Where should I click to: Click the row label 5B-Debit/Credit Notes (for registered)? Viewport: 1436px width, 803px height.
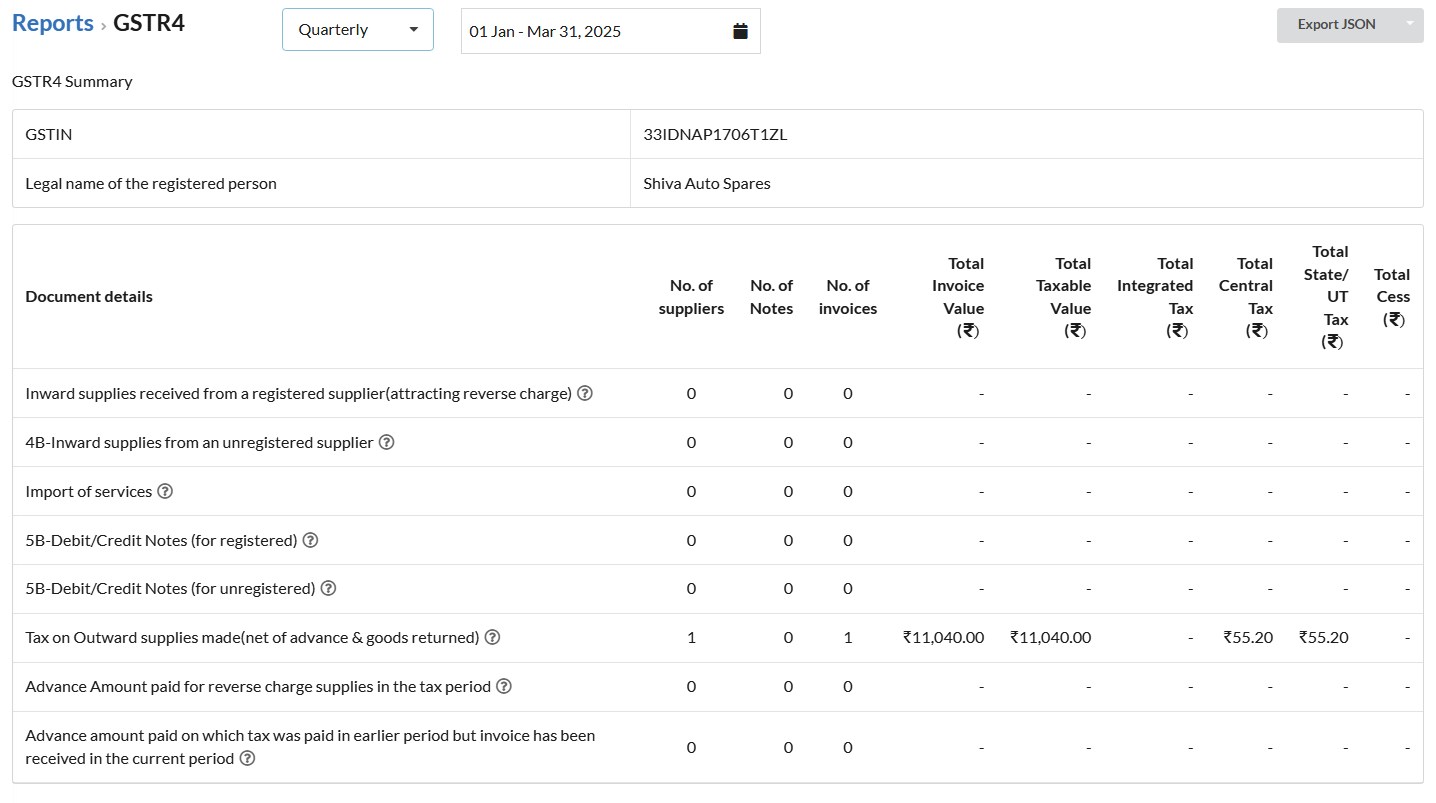point(161,540)
